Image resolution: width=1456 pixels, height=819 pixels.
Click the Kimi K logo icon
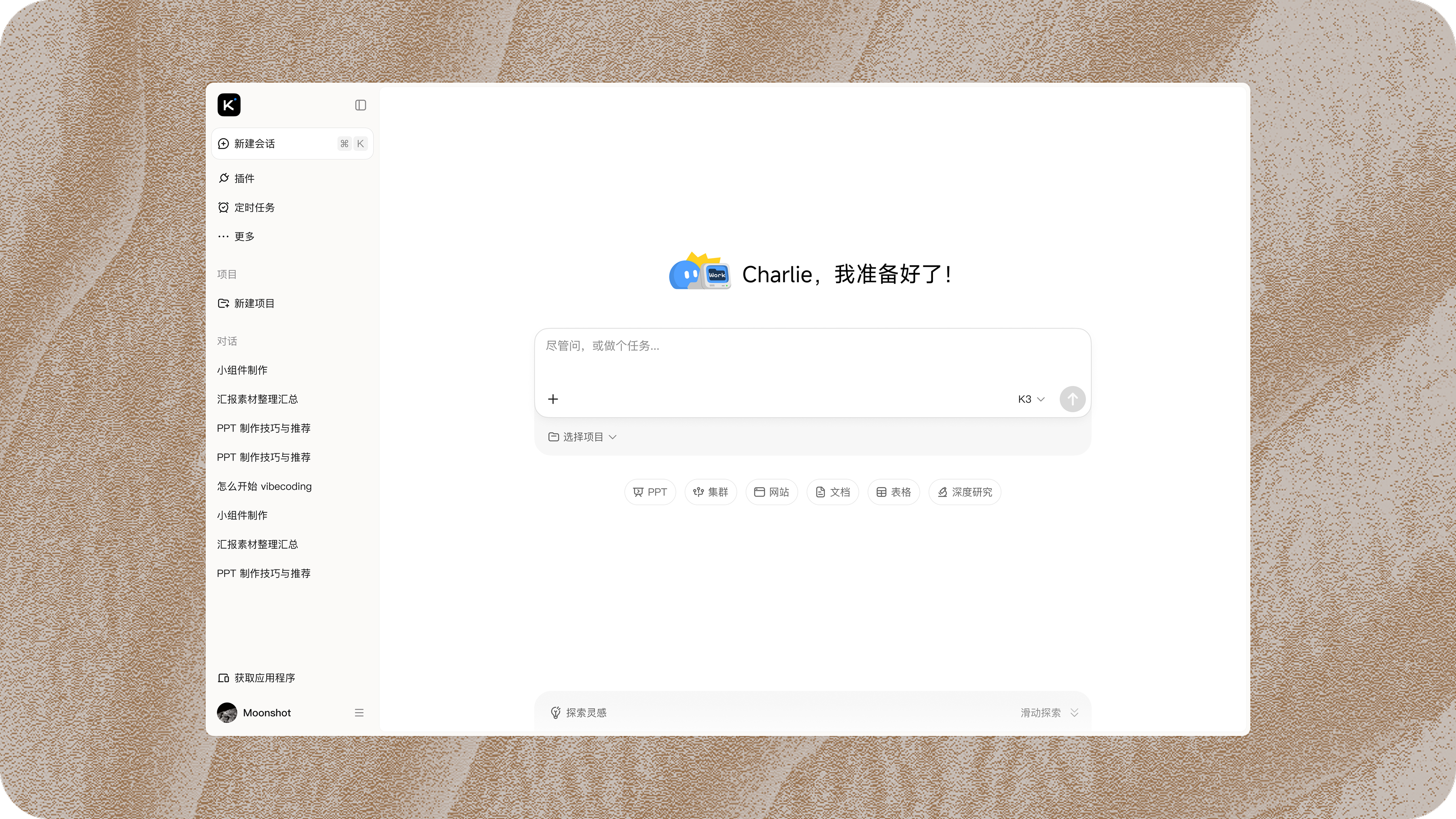229,105
